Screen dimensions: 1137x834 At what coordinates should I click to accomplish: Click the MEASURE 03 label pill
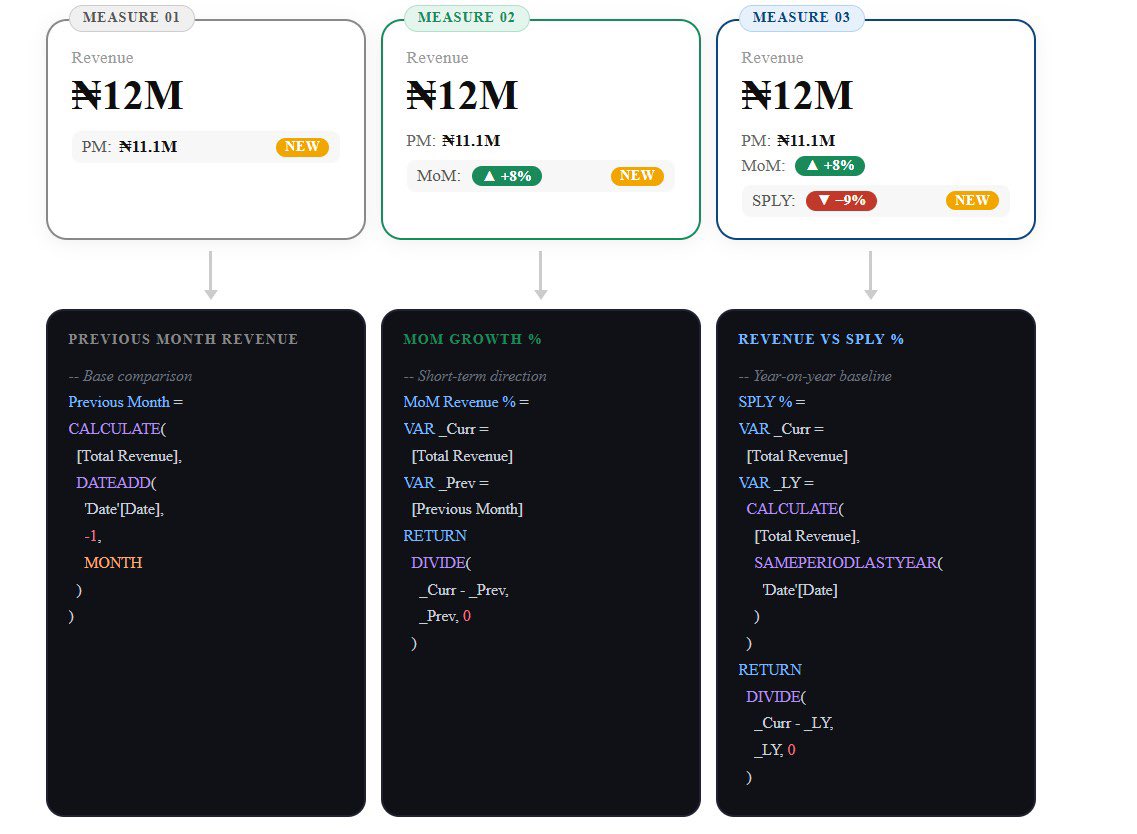tap(801, 17)
